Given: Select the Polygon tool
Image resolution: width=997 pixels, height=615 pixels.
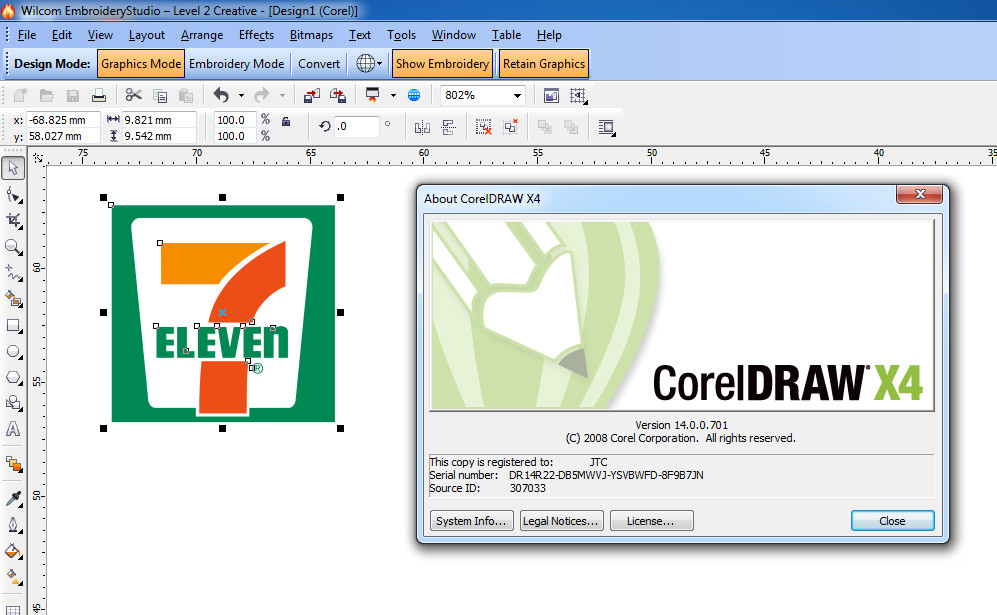Looking at the screenshot, I should [x=13, y=378].
